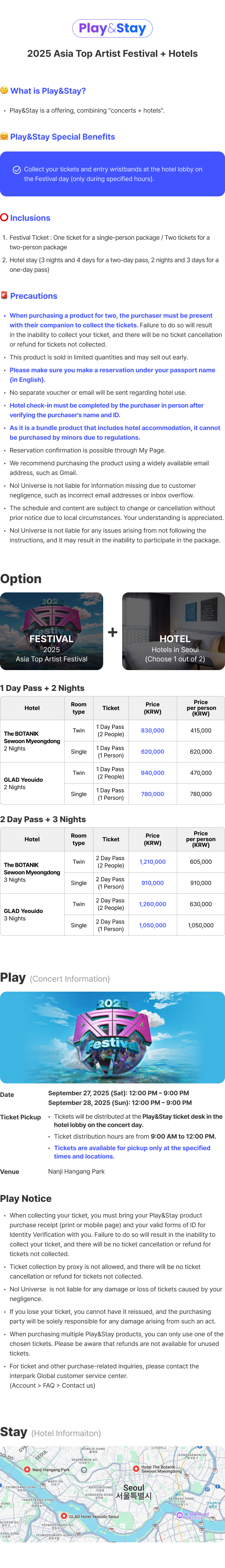Click the thinking emoji beside What is Play&Stay
Viewport: 225px width, 1568px height.
click(4, 91)
